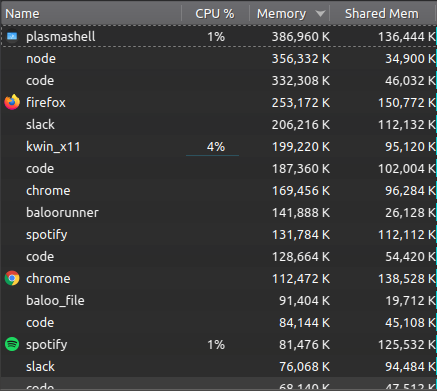Select the baloo_file process entry
437x391 pixels.
coord(219,300)
